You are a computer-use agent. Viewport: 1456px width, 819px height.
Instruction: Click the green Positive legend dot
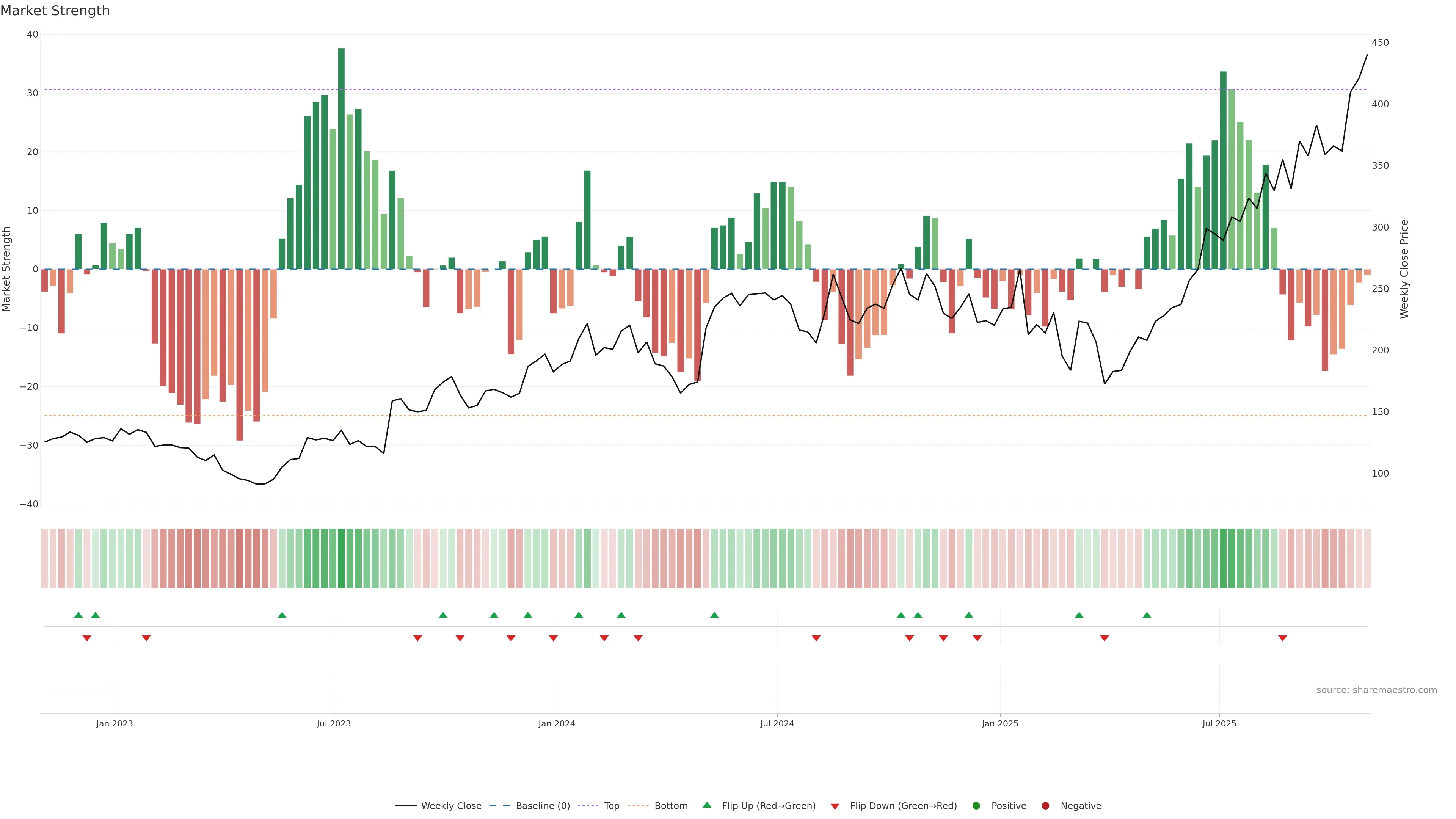click(x=976, y=806)
